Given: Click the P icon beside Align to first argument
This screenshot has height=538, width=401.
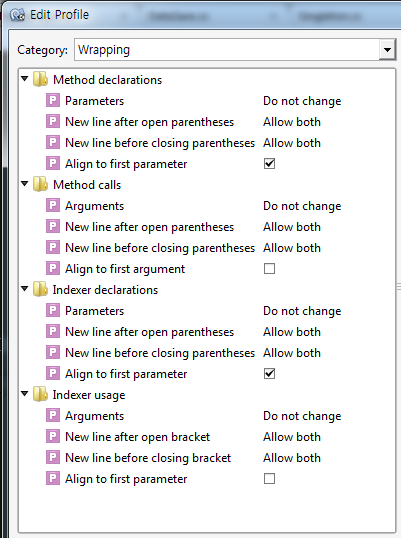Looking at the screenshot, I should tap(53, 268).
